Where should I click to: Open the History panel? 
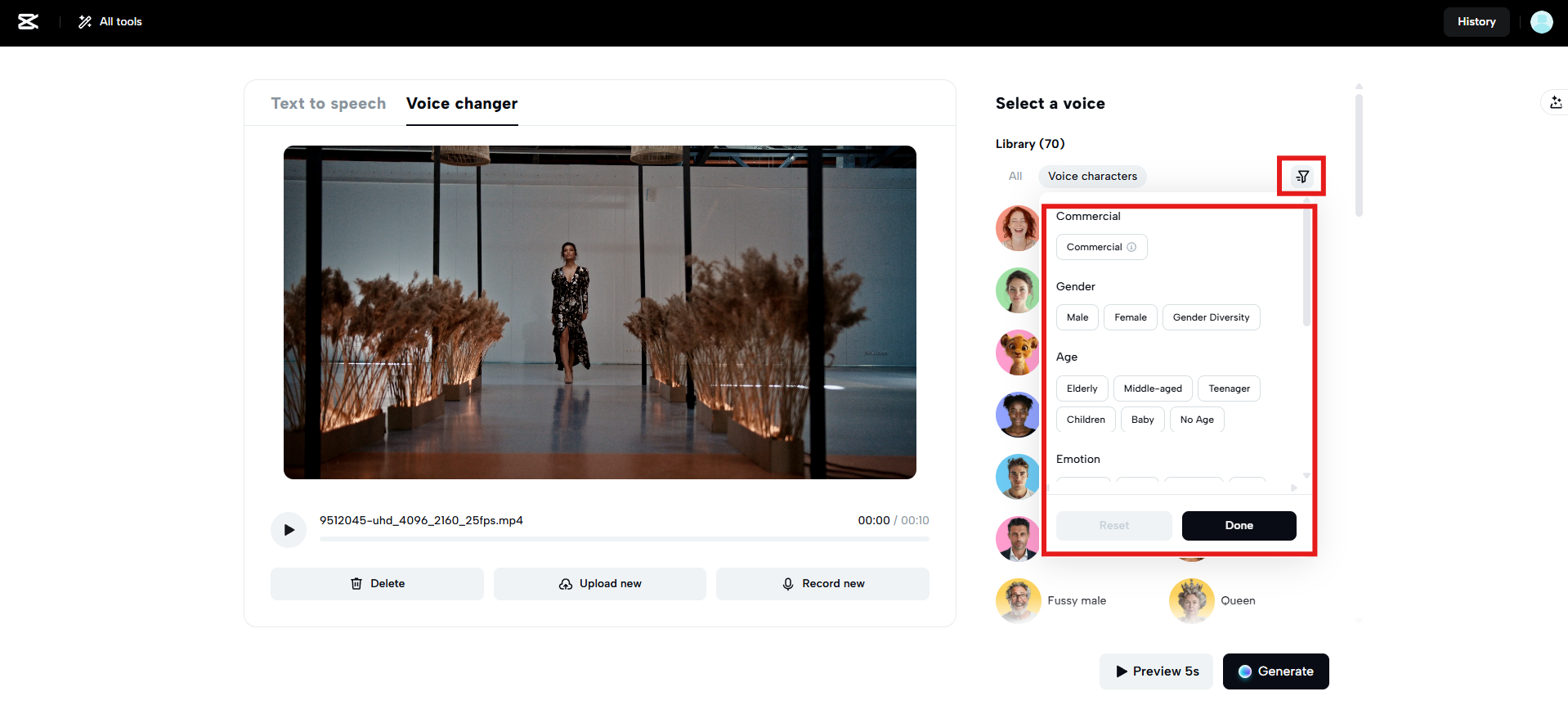point(1476,22)
